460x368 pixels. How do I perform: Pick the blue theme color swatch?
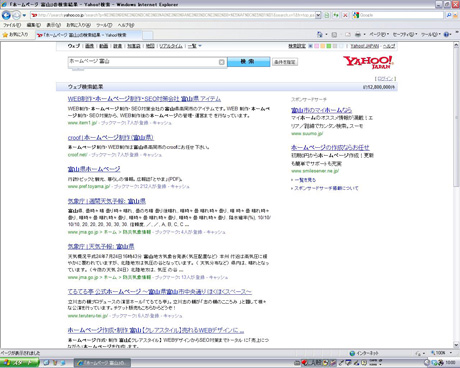click(310, 46)
